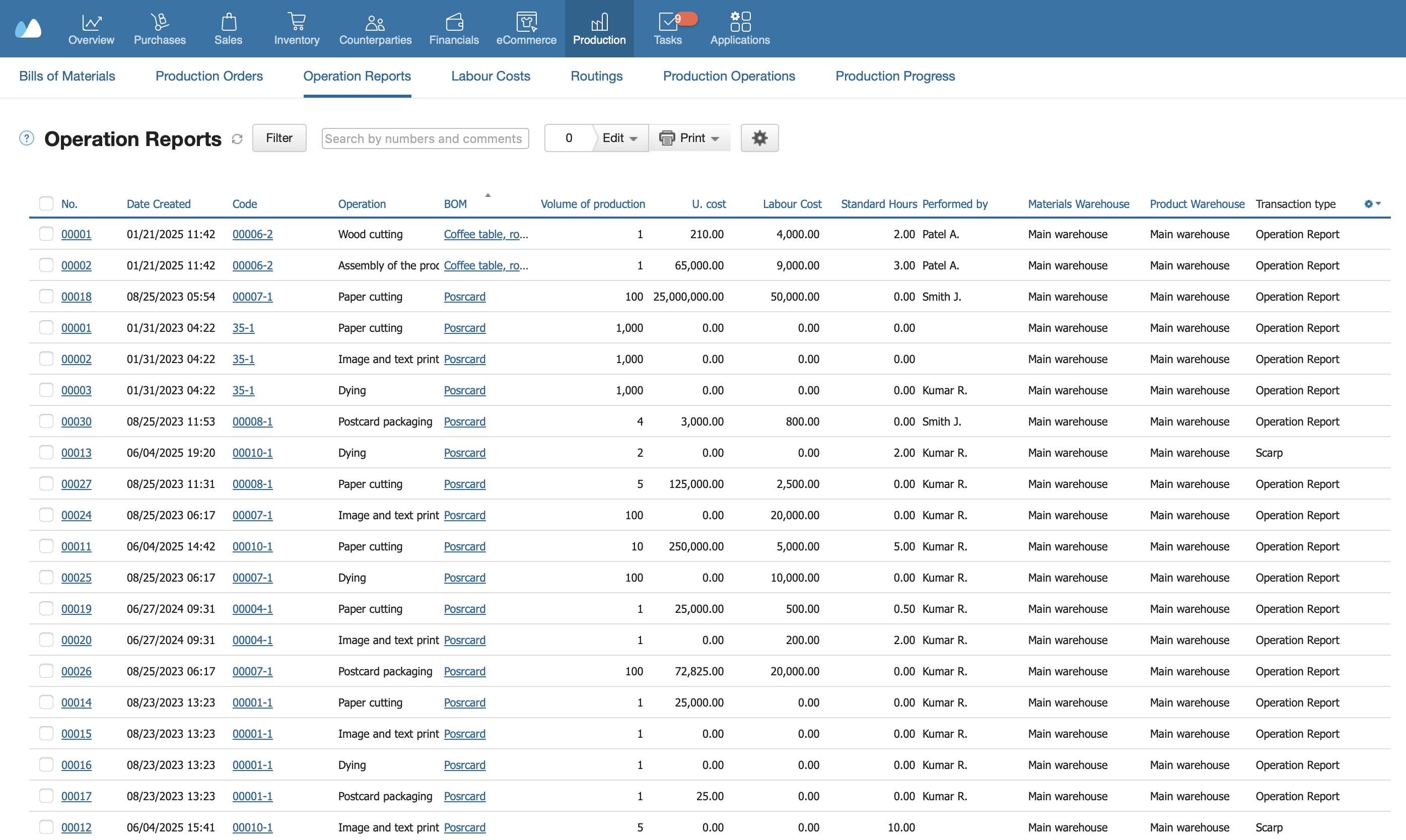Open report number 00017

point(77,796)
